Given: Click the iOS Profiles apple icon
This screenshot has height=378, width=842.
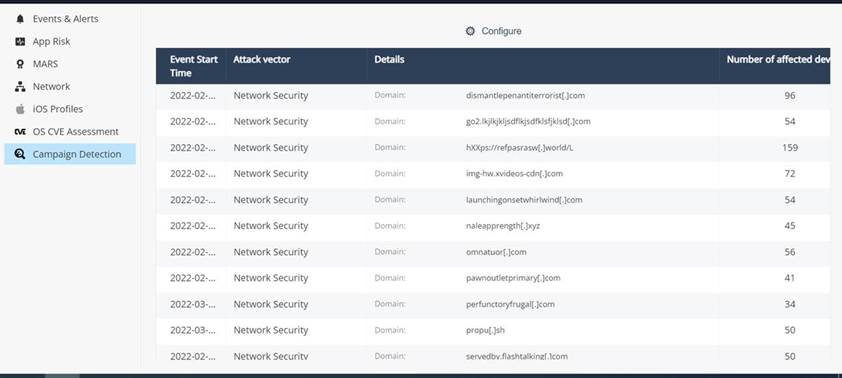Looking at the screenshot, I should point(20,109).
